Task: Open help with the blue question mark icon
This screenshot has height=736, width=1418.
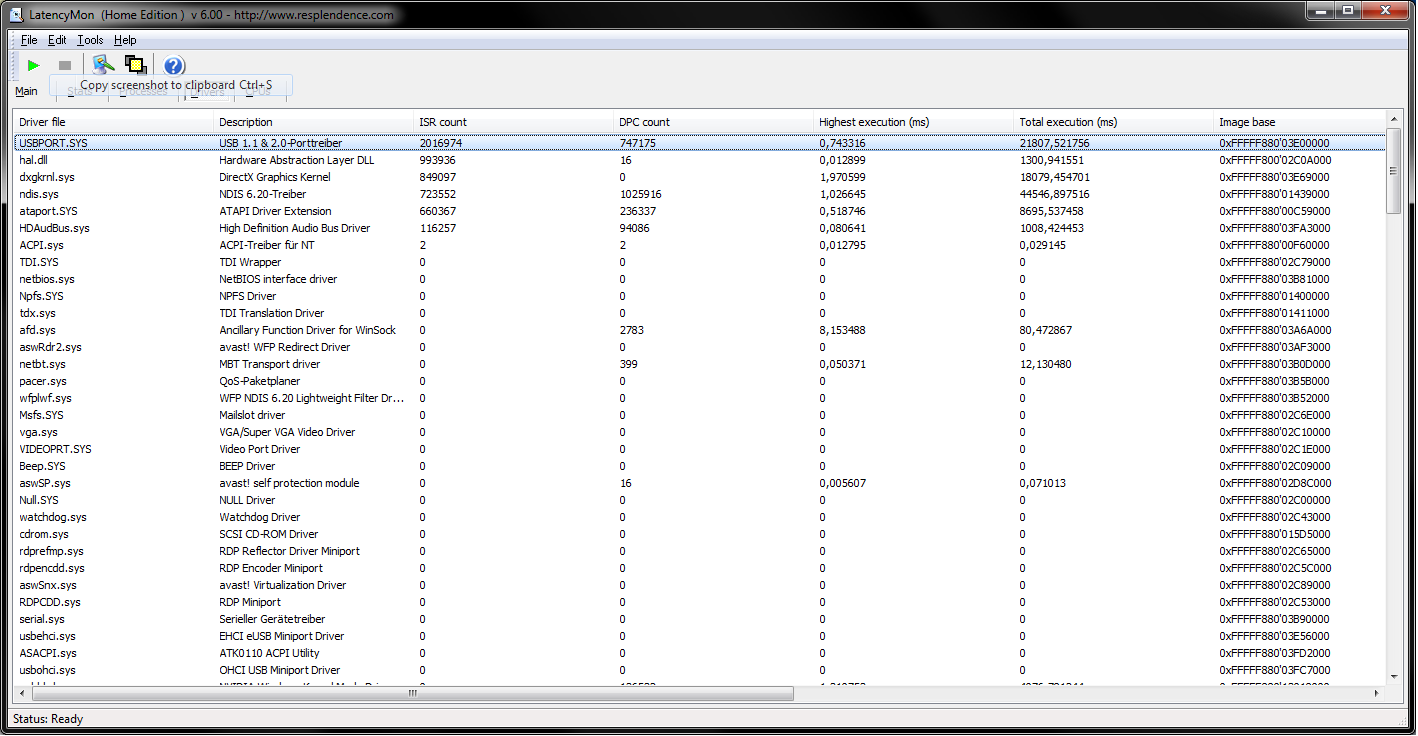Action: pyautogui.click(x=174, y=65)
